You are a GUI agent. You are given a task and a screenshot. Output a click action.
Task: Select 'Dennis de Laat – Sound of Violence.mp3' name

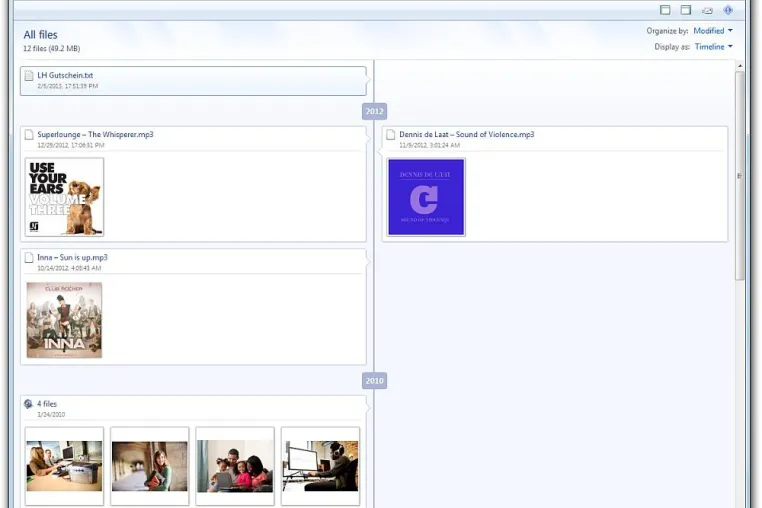[467, 135]
